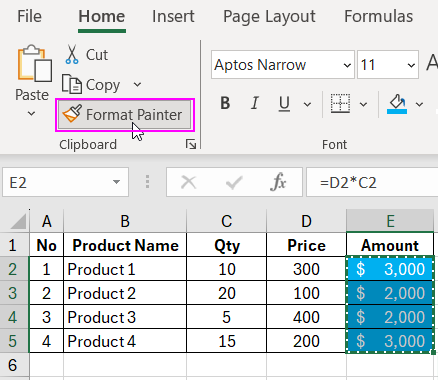Select the Price cell with value 100
This screenshot has width=438, height=380.
pyautogui.click(x=306, y=293)
